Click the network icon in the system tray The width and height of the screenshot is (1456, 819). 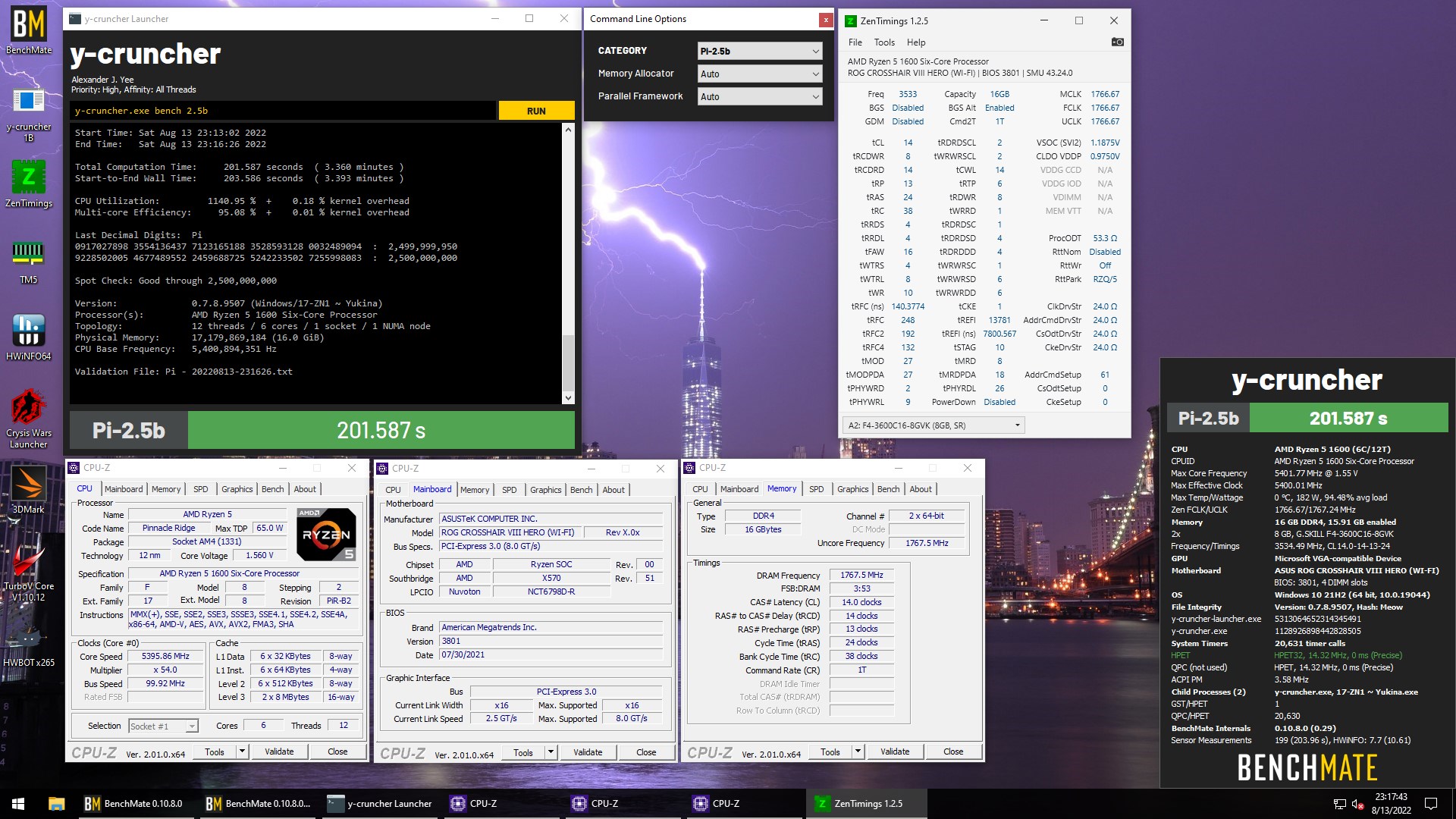click(x=1340, y=804)
